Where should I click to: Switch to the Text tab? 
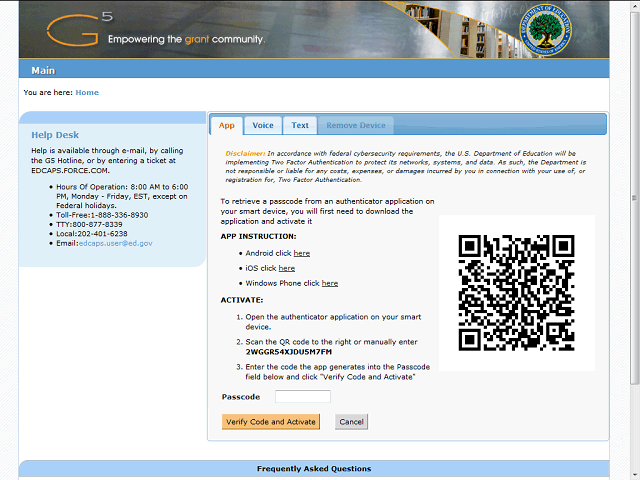point(300,125)
